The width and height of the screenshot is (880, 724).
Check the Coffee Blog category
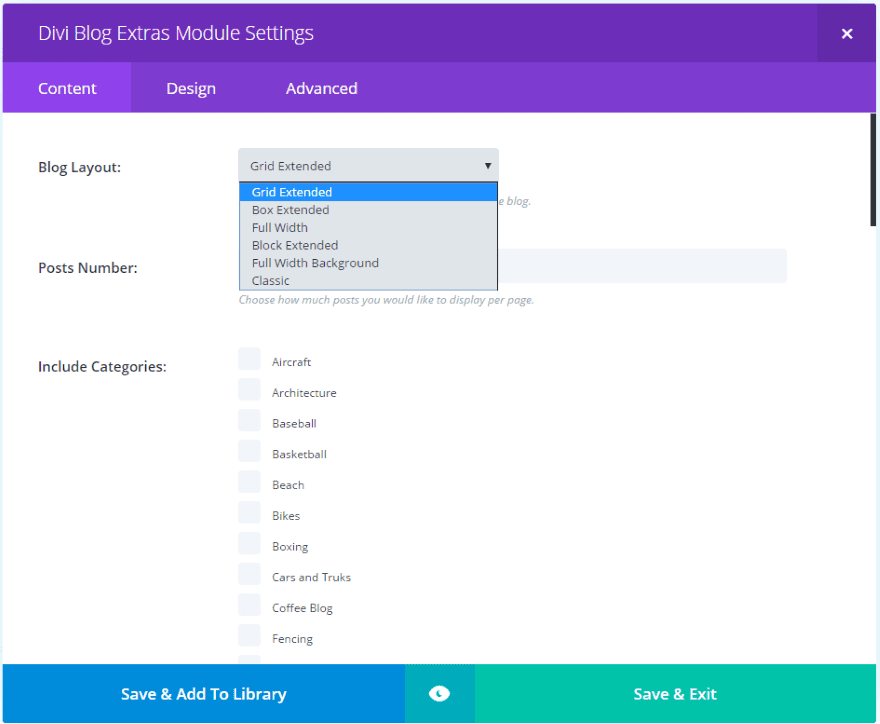click(249, 606)
